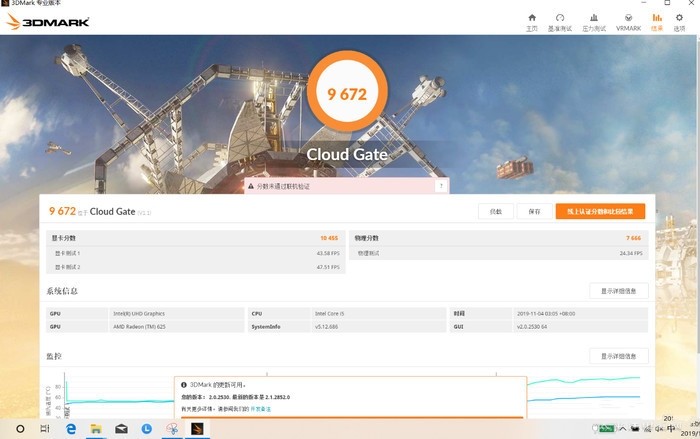Screen dimensions: 700x439
Task: Open Task View on the taskbar
Action: click(45, 429)
